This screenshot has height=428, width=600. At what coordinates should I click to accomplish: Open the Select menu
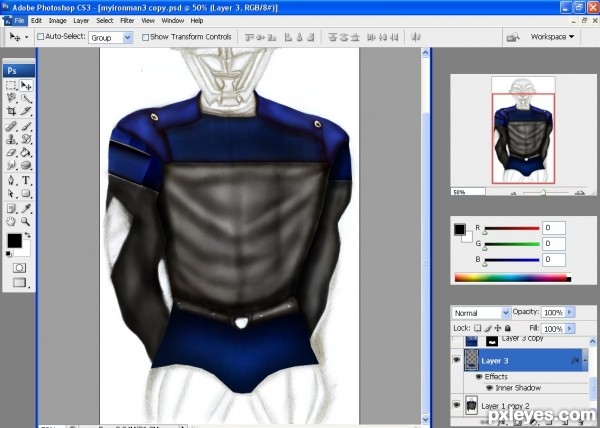pos(104,21)
